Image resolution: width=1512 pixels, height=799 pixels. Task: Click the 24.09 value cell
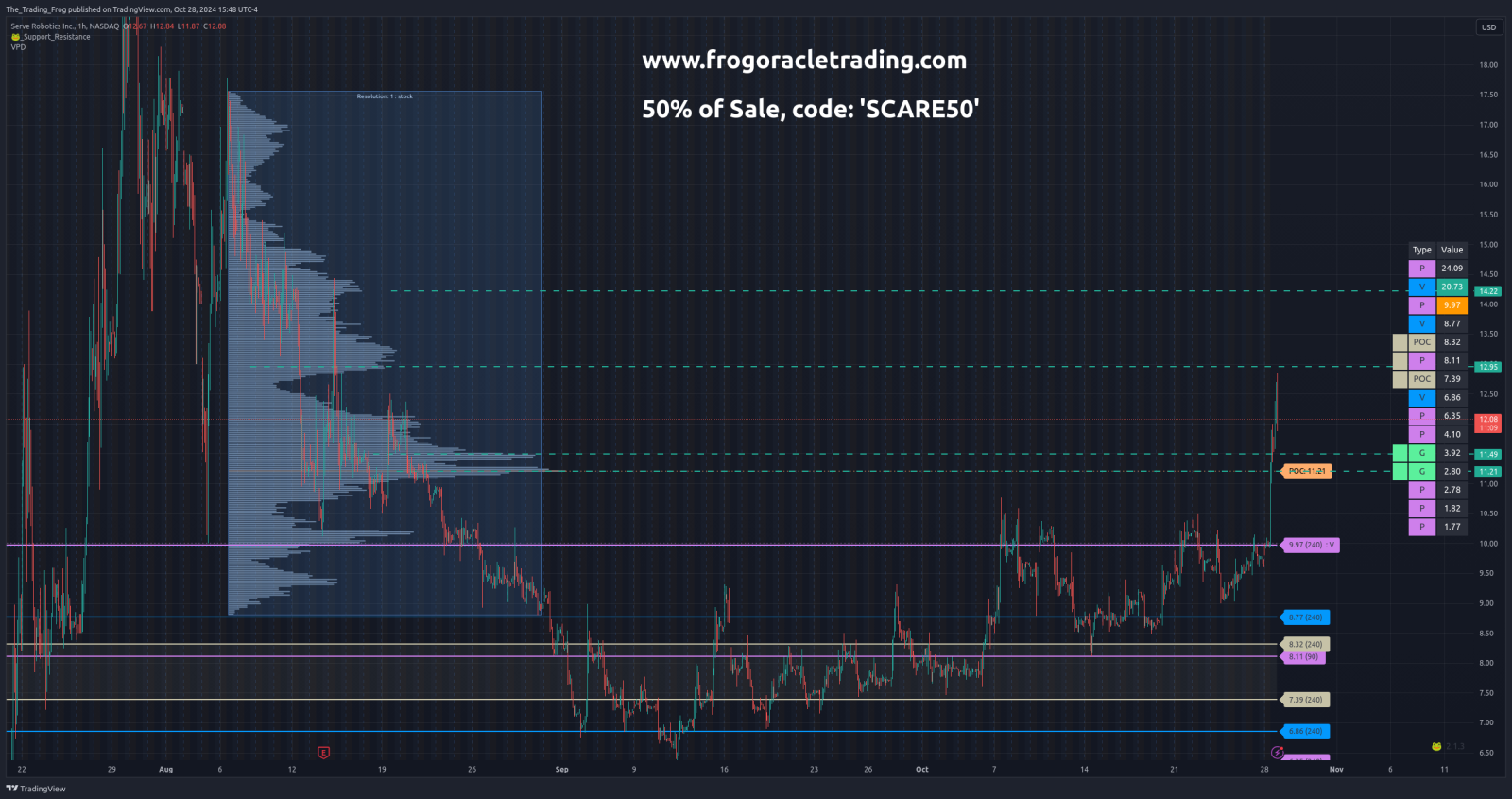click(x=1452, y=269)
